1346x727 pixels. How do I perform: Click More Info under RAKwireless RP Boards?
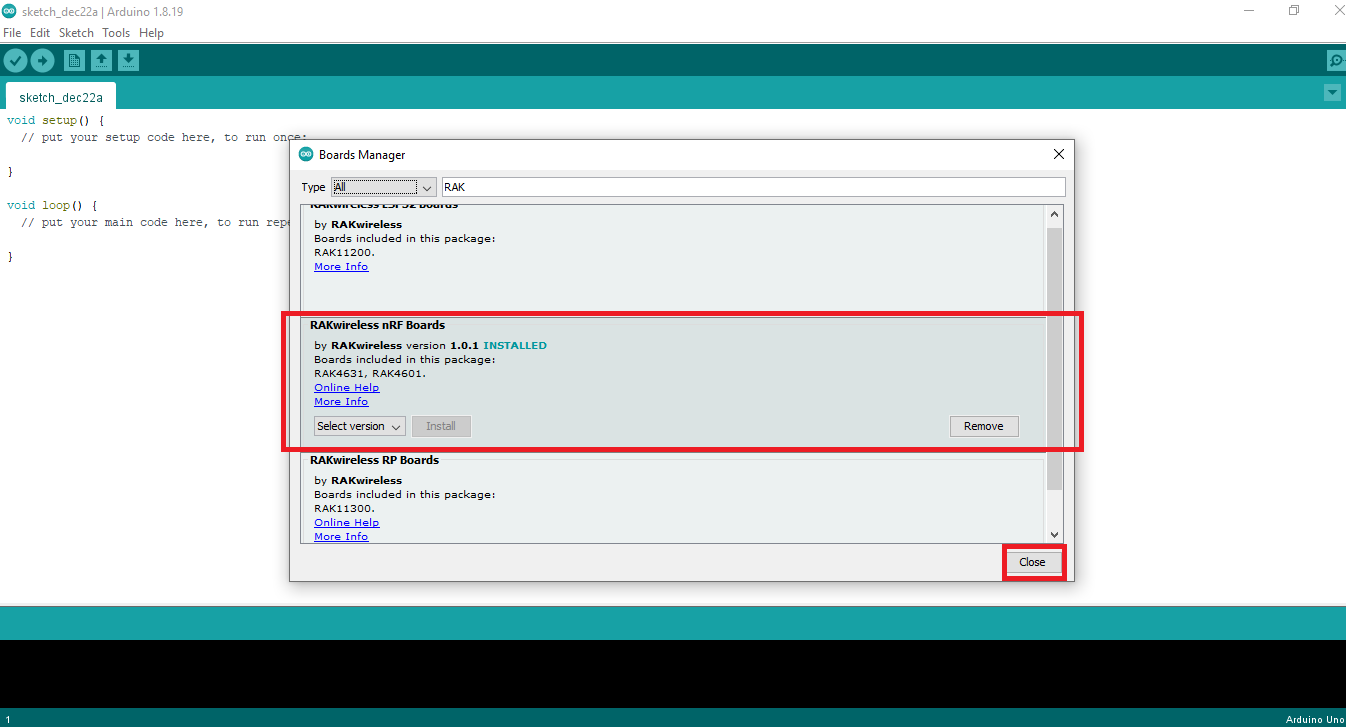coord(341,536)
